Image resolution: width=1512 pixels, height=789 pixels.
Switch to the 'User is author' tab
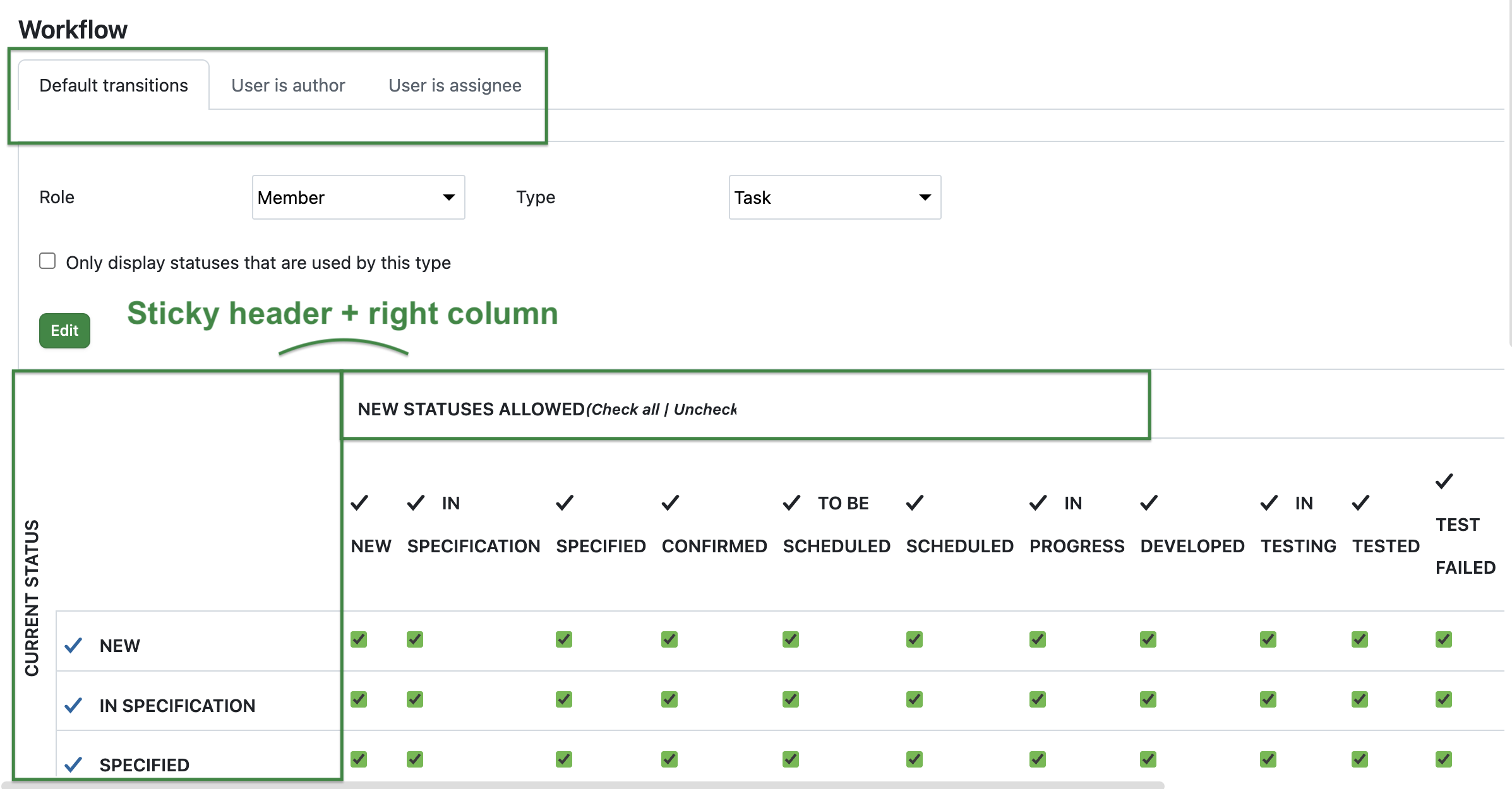pos(288,85)
